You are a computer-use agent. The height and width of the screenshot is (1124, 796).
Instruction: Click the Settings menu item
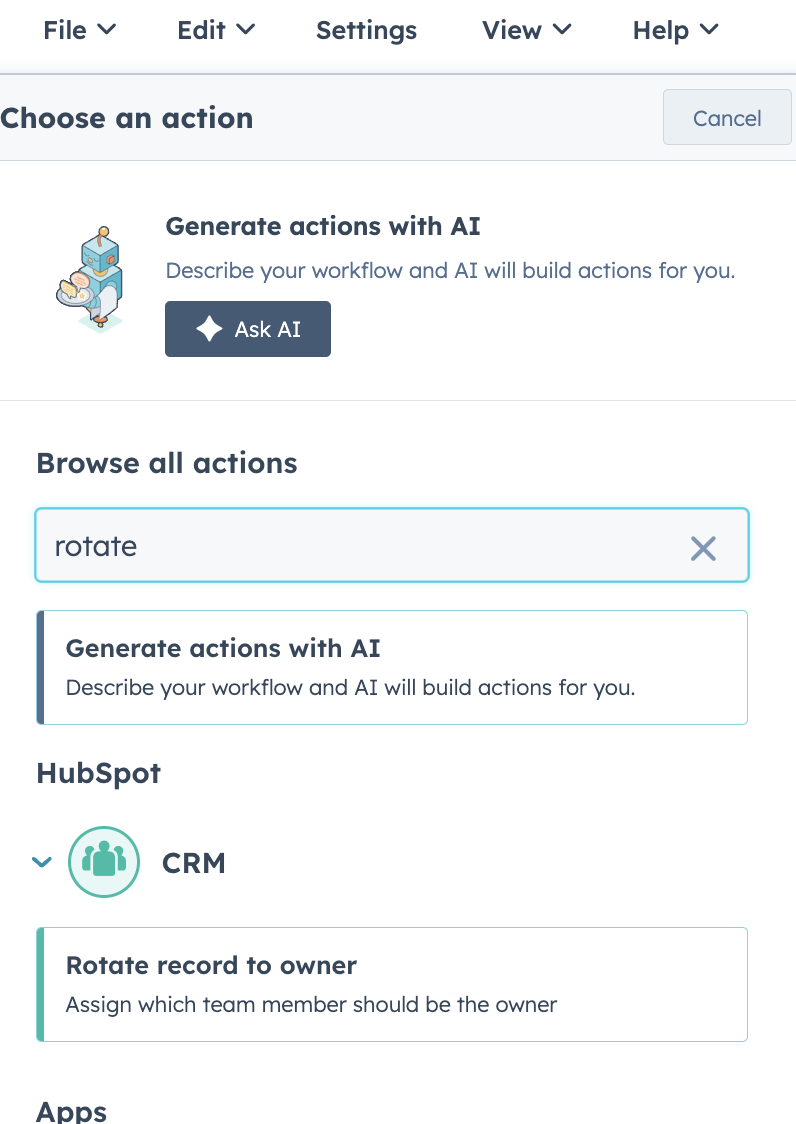pyautogui.click(x=366, y=30)
